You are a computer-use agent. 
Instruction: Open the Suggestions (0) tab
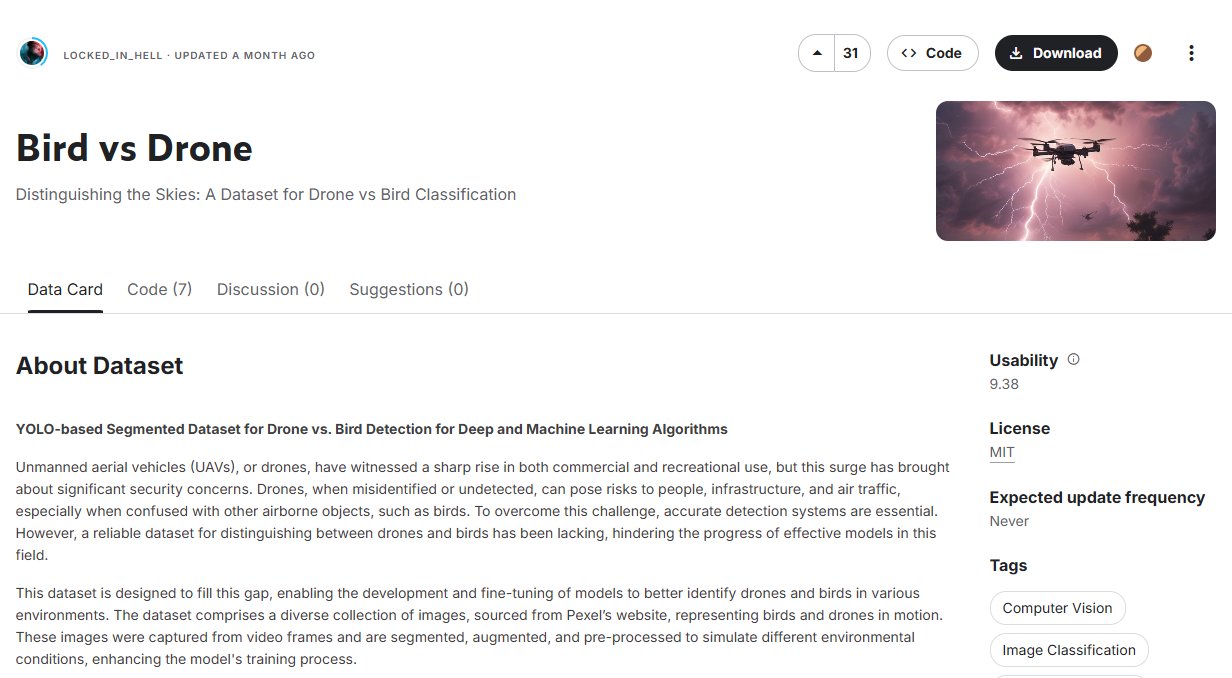pos(409,289)
